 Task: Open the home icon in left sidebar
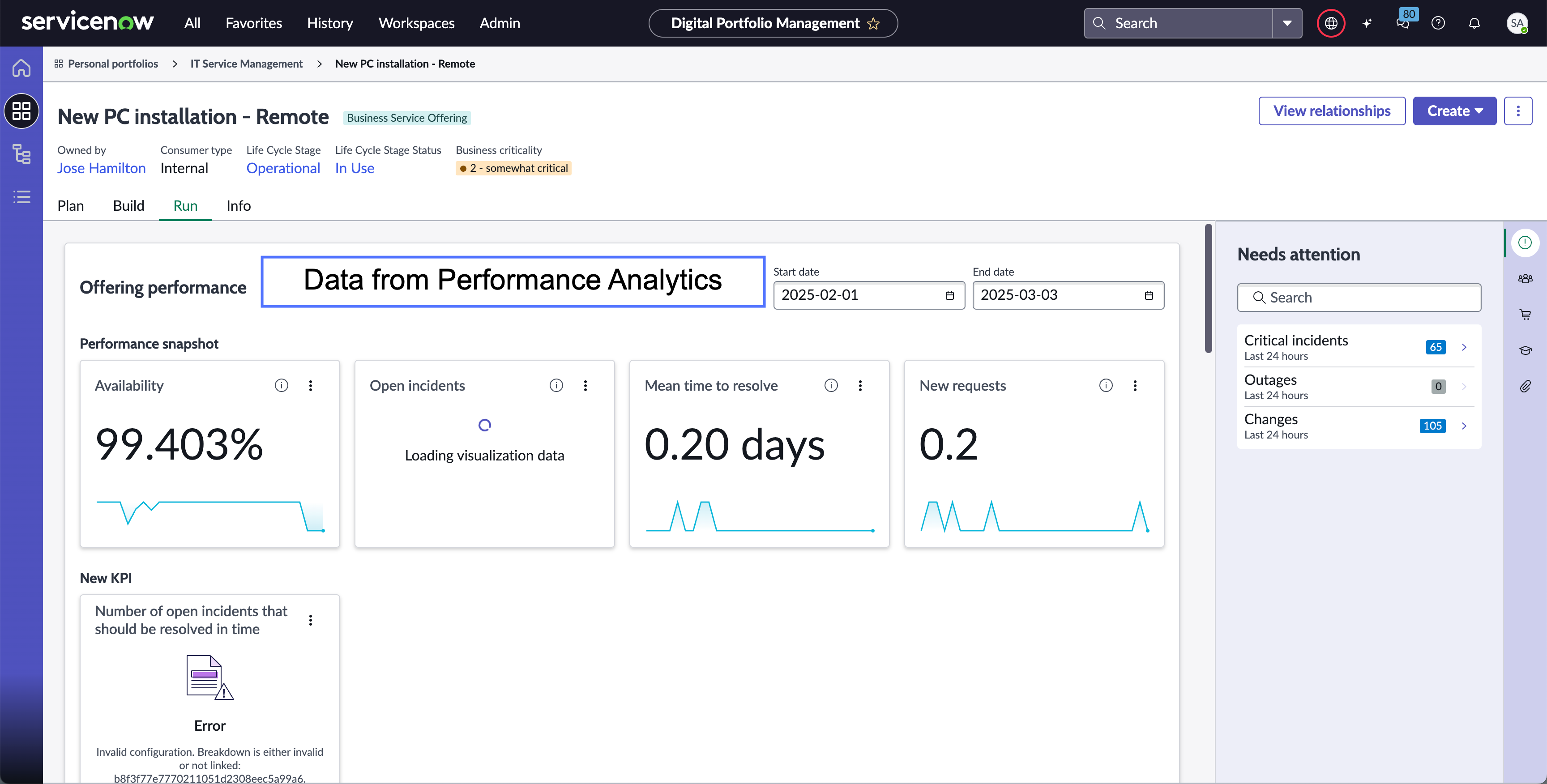tap(21, 68)
